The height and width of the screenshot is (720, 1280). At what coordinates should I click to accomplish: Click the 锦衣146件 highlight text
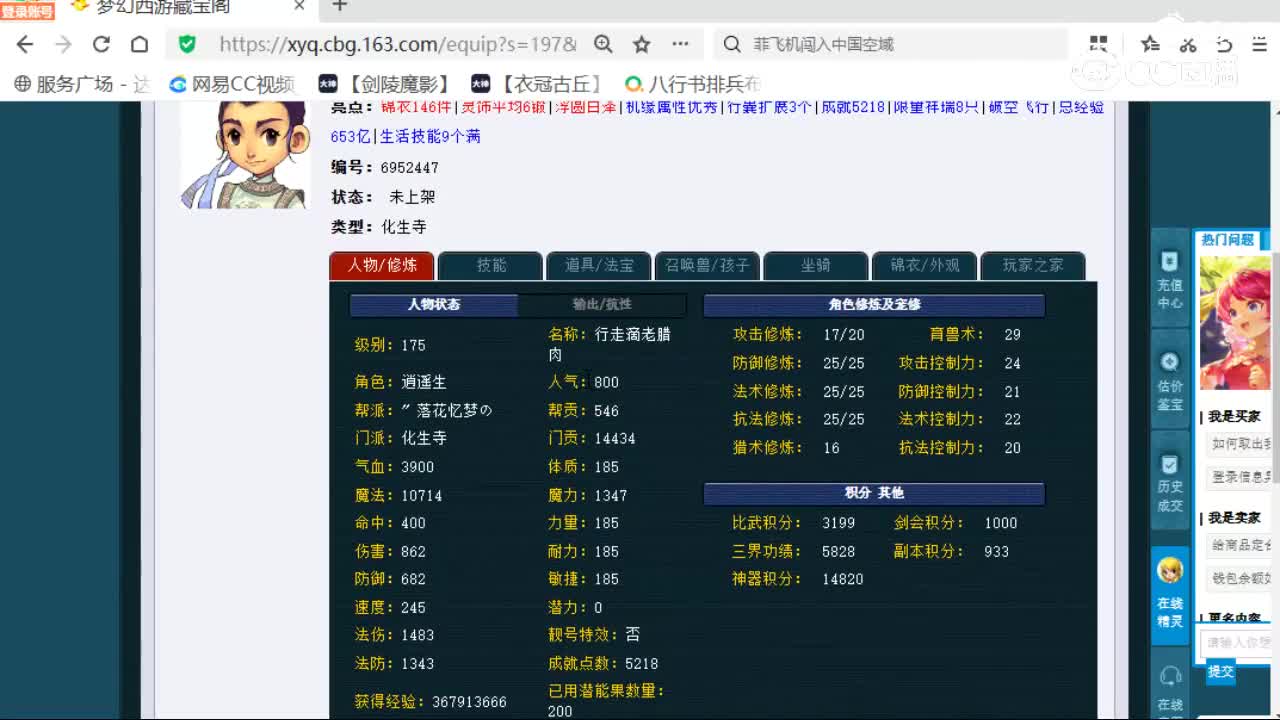[x=417, y=107]
